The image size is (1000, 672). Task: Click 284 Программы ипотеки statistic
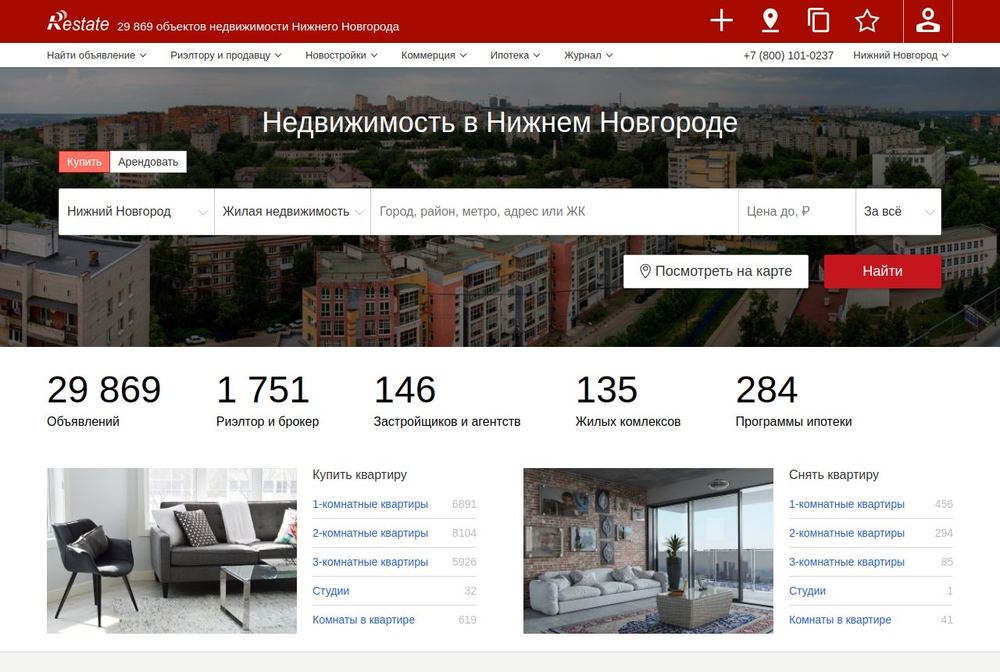[x=793, y=400]
